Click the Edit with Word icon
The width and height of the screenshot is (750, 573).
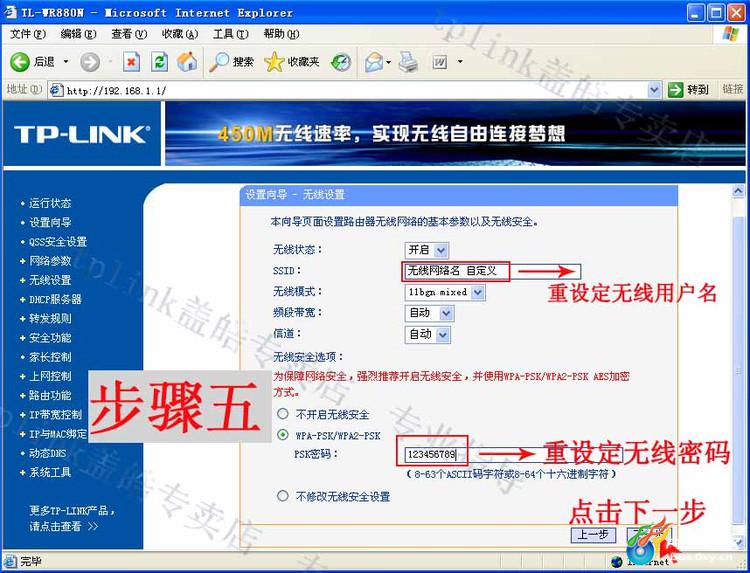(440, 62)
